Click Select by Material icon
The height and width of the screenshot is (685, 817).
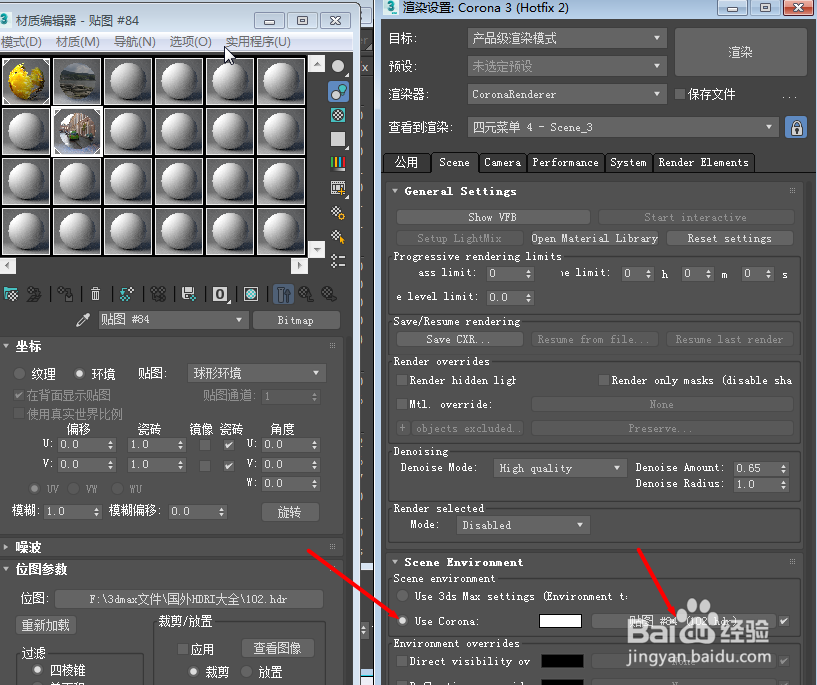(338, 237)
